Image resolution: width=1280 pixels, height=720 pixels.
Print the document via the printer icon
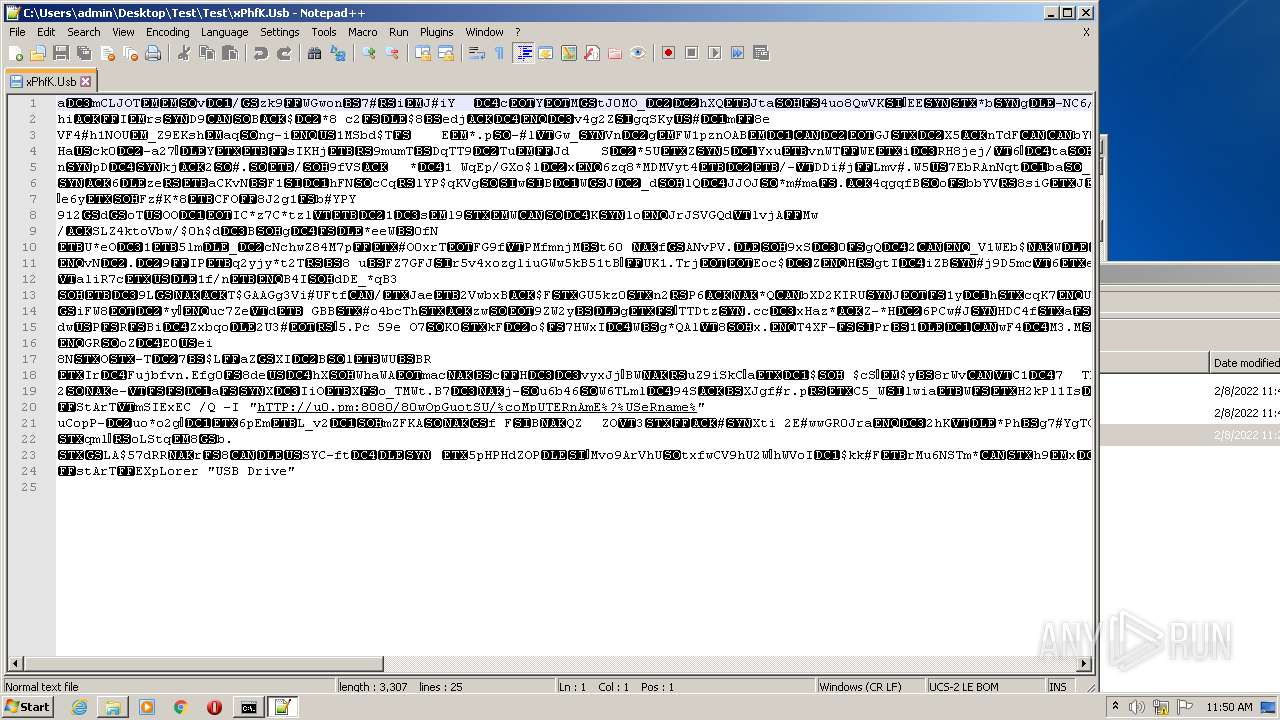coord(152,53)
